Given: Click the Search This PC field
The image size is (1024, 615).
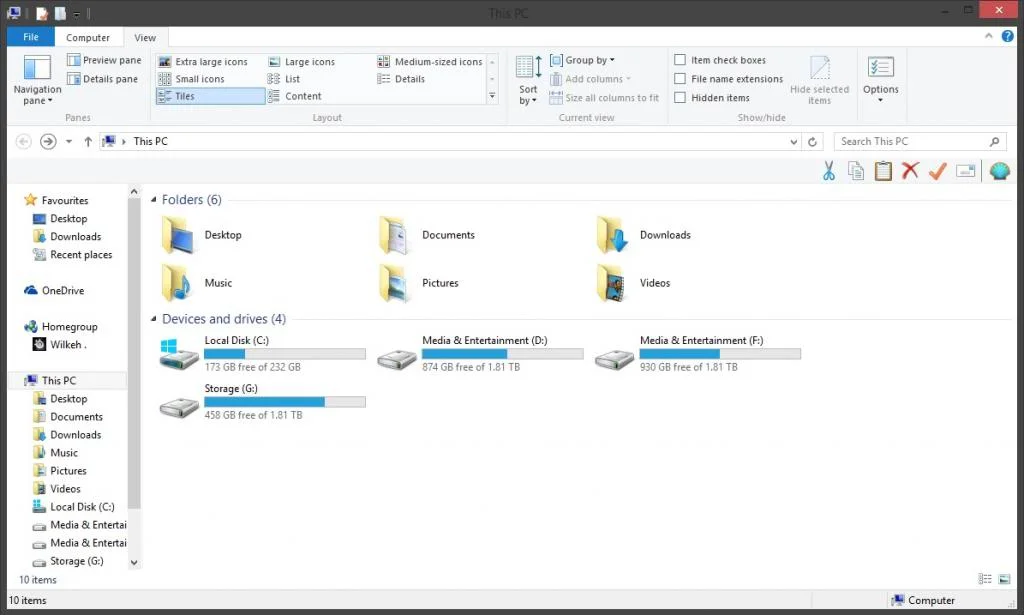Looking at the screenshot, I should 920,142.
